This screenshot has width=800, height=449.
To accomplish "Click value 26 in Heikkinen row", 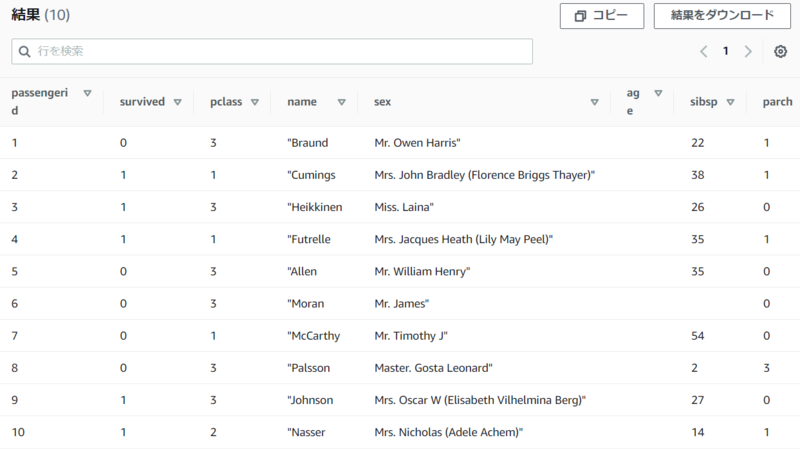I will [697, 207].
